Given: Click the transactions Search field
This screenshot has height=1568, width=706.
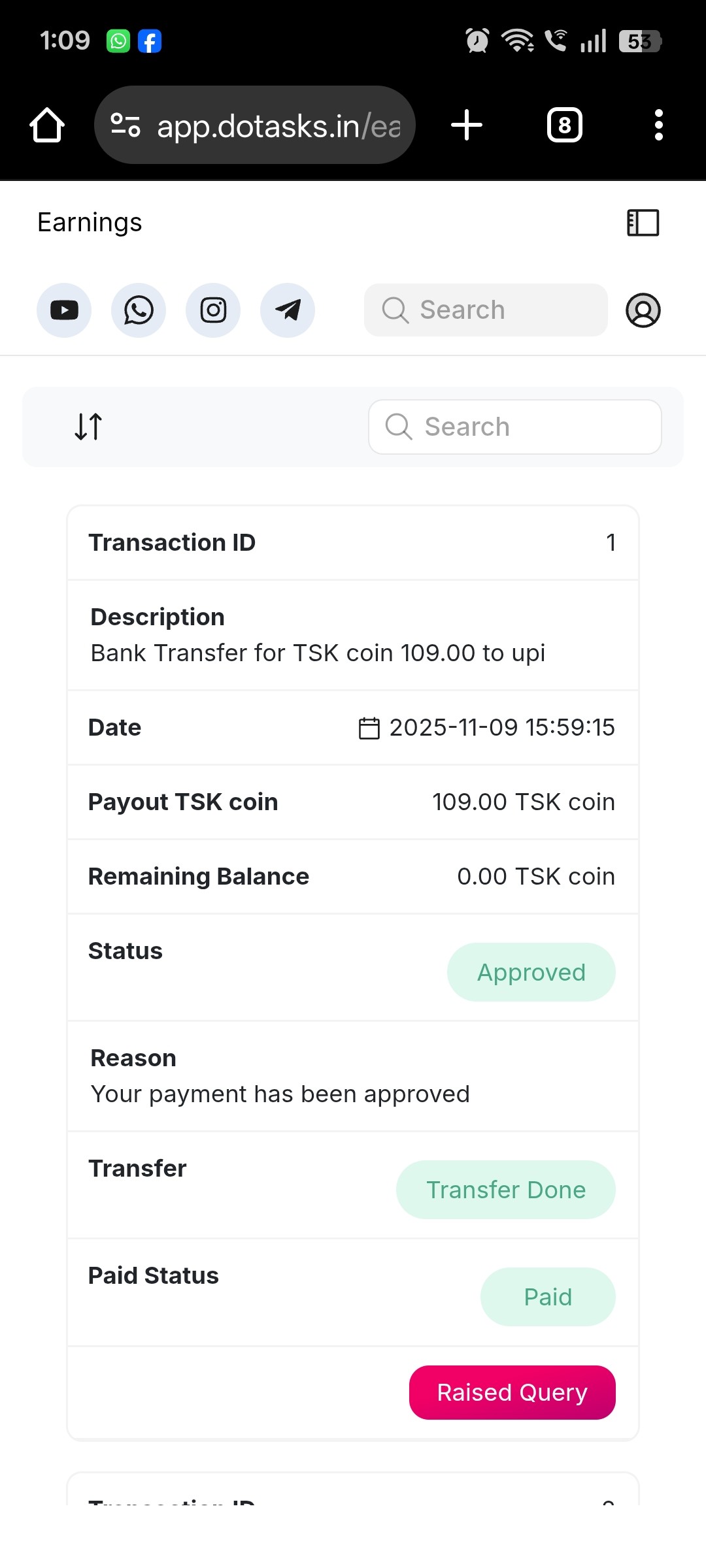Looking at the screenshot, I should (x=515, y=427).
